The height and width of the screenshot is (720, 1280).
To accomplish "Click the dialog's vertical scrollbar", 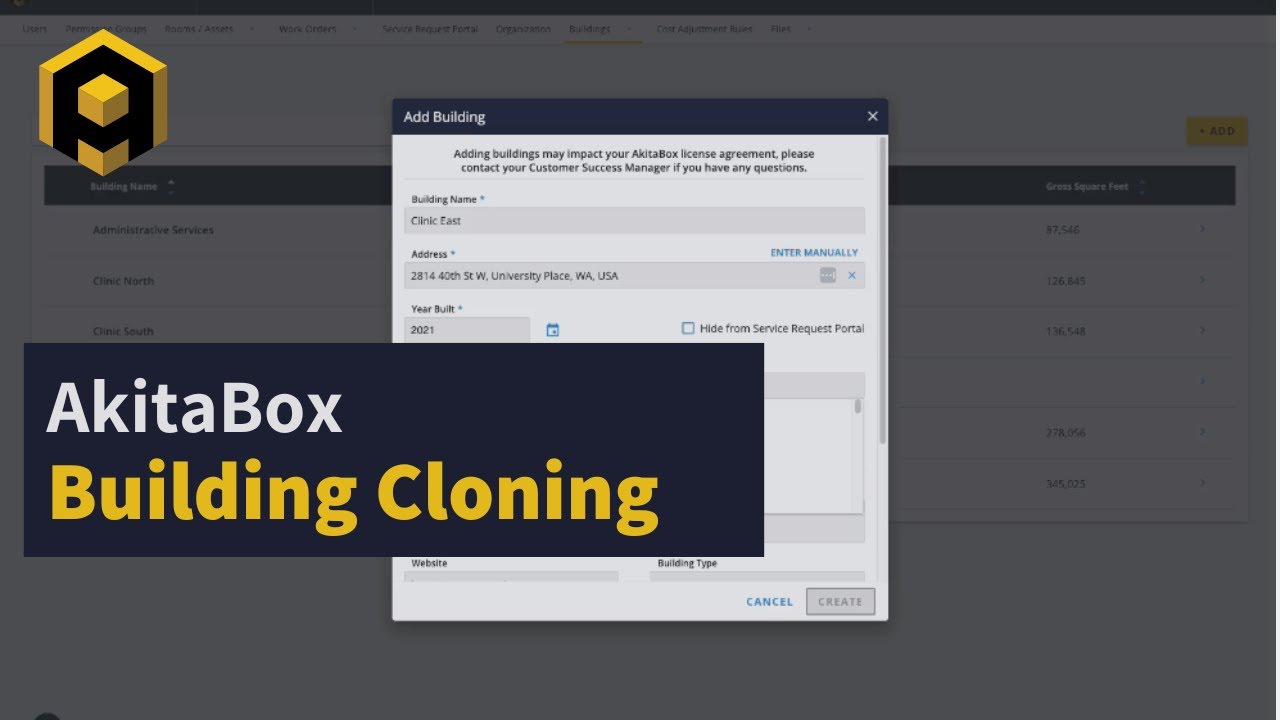I will click(x=882, y=290).
